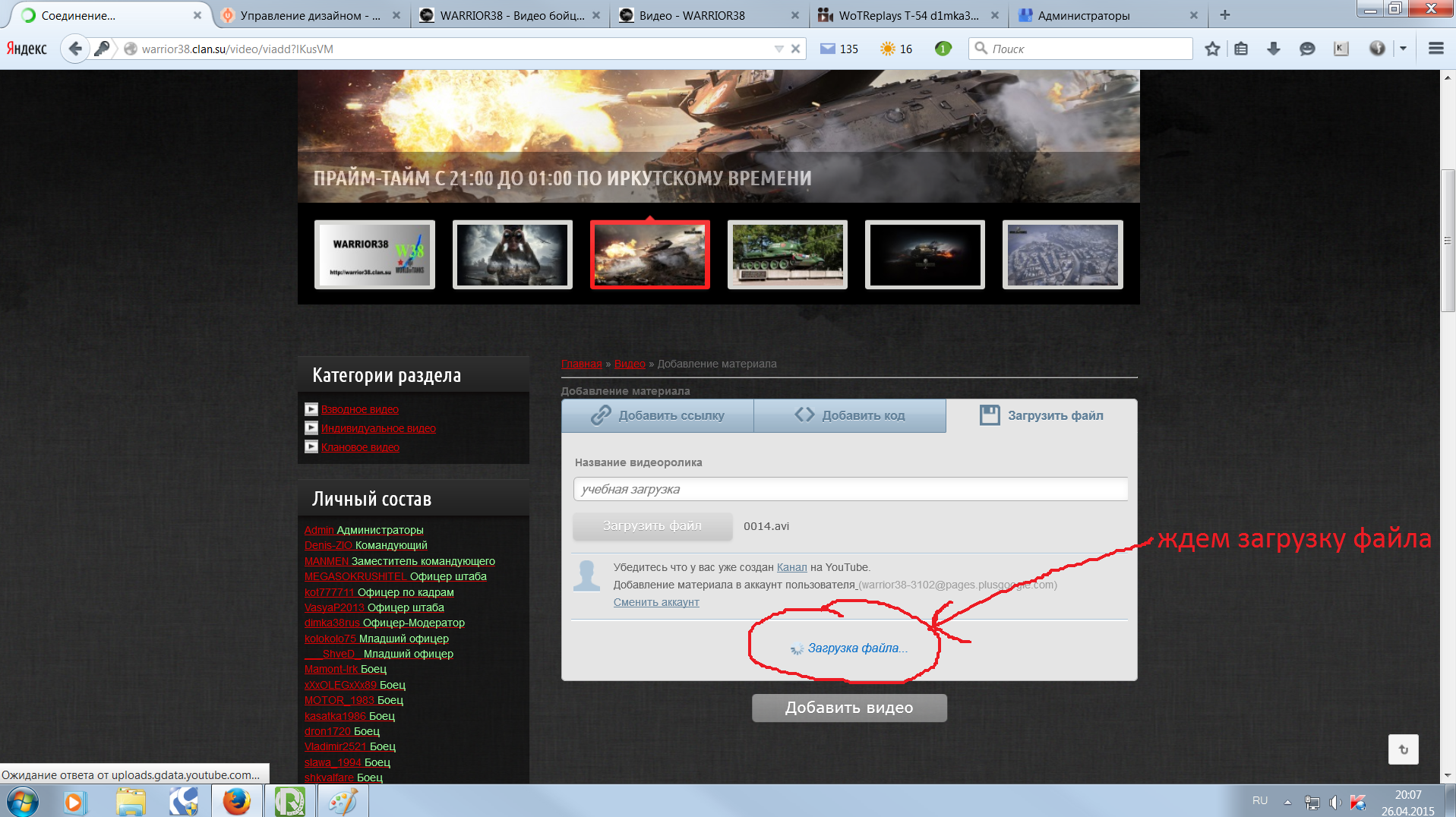This screenshot has width=1456, height=817.
Task: Click the green notification badge icon
Action: (x=943, y=49)
